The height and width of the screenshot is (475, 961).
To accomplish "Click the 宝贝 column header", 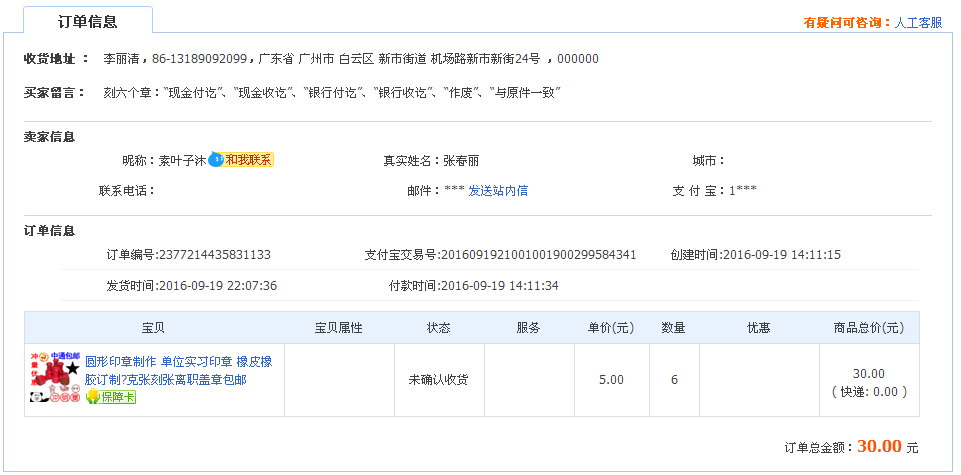I will (x=154, y=328).
